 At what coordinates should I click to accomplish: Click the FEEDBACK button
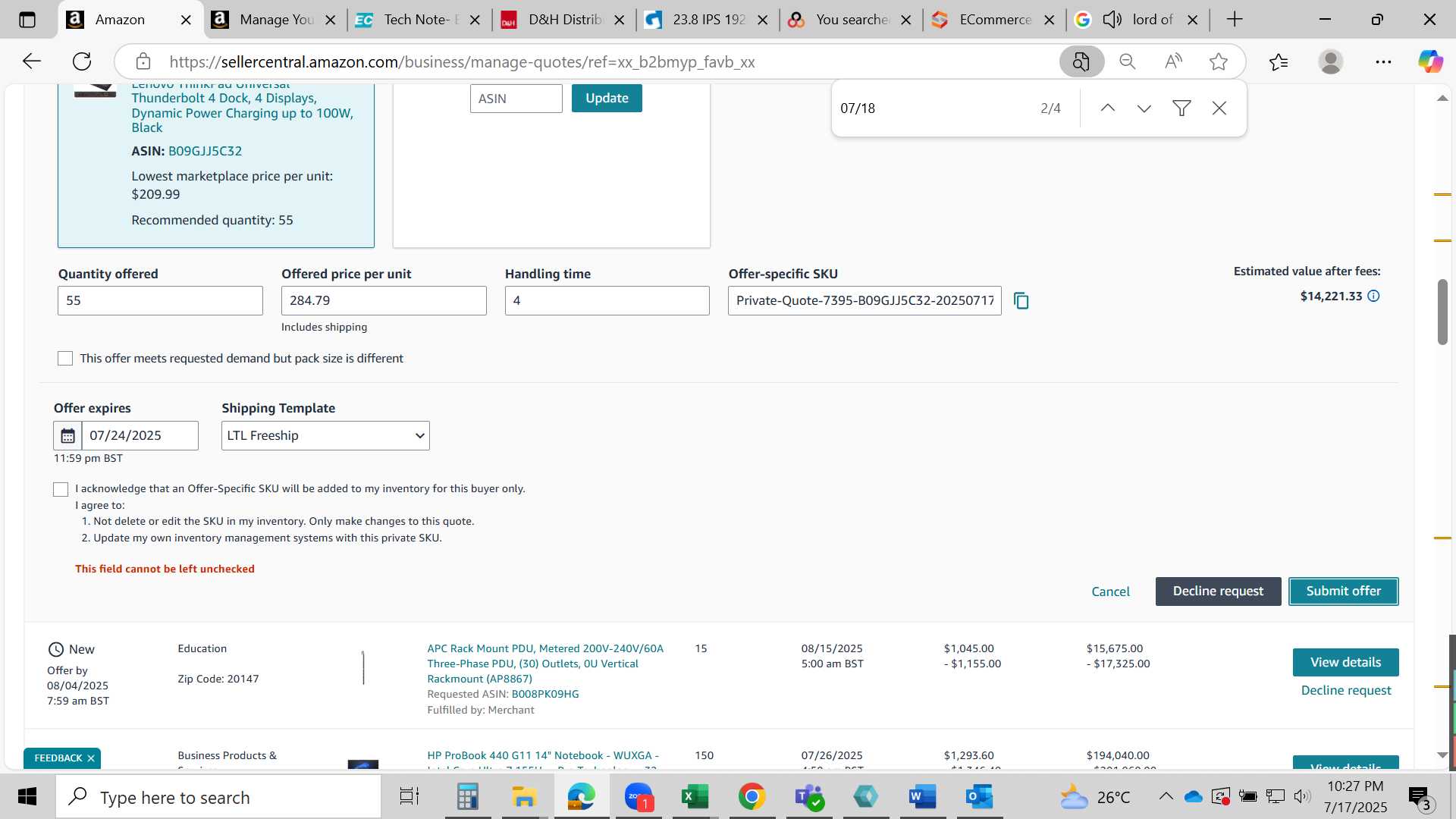[x=58, y=758]
